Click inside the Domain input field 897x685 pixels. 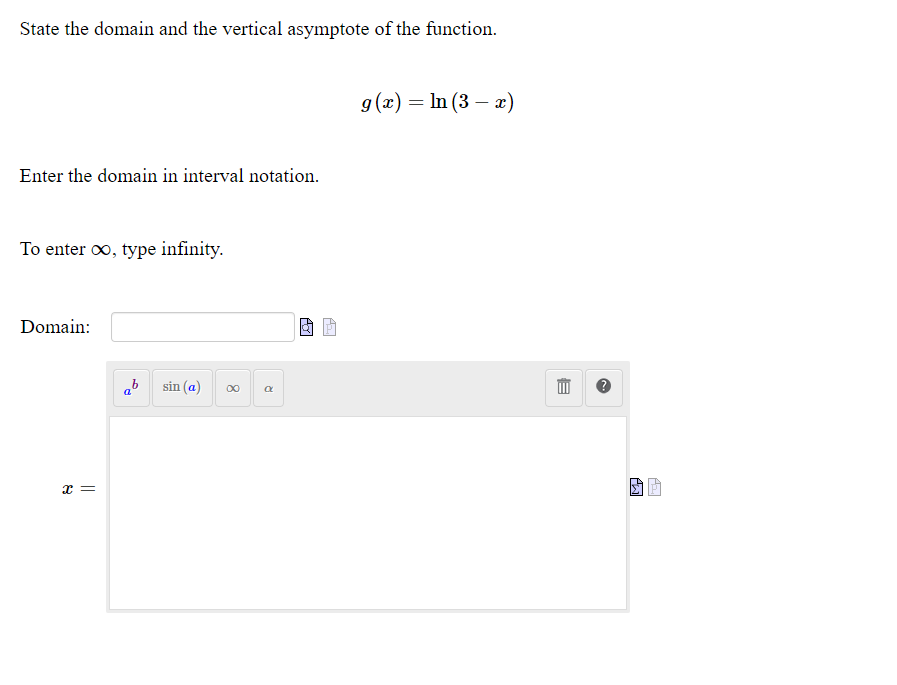[202, 326]
